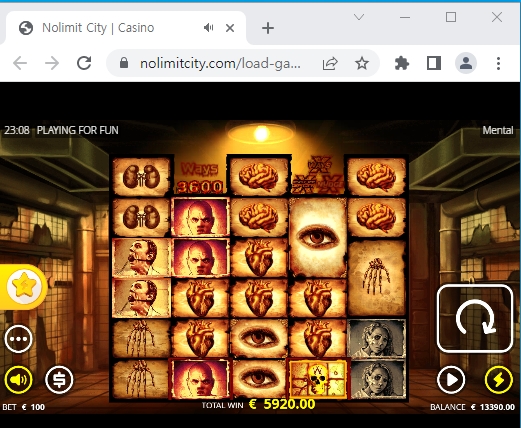
Task: Click the Mental game title label
Action: (498, 130)
